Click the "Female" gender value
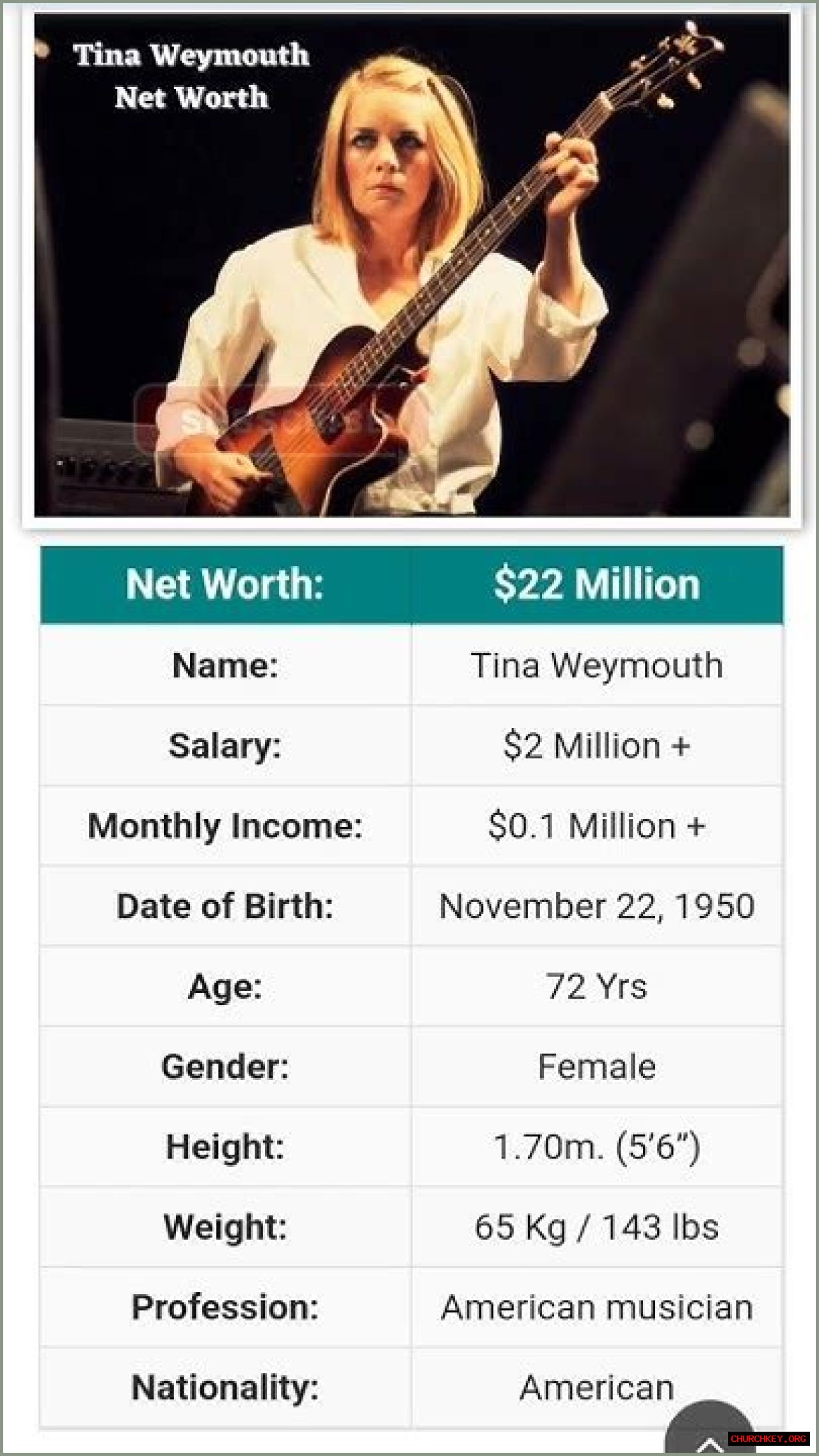The image size is (819, 1456). pos(596,1066)
